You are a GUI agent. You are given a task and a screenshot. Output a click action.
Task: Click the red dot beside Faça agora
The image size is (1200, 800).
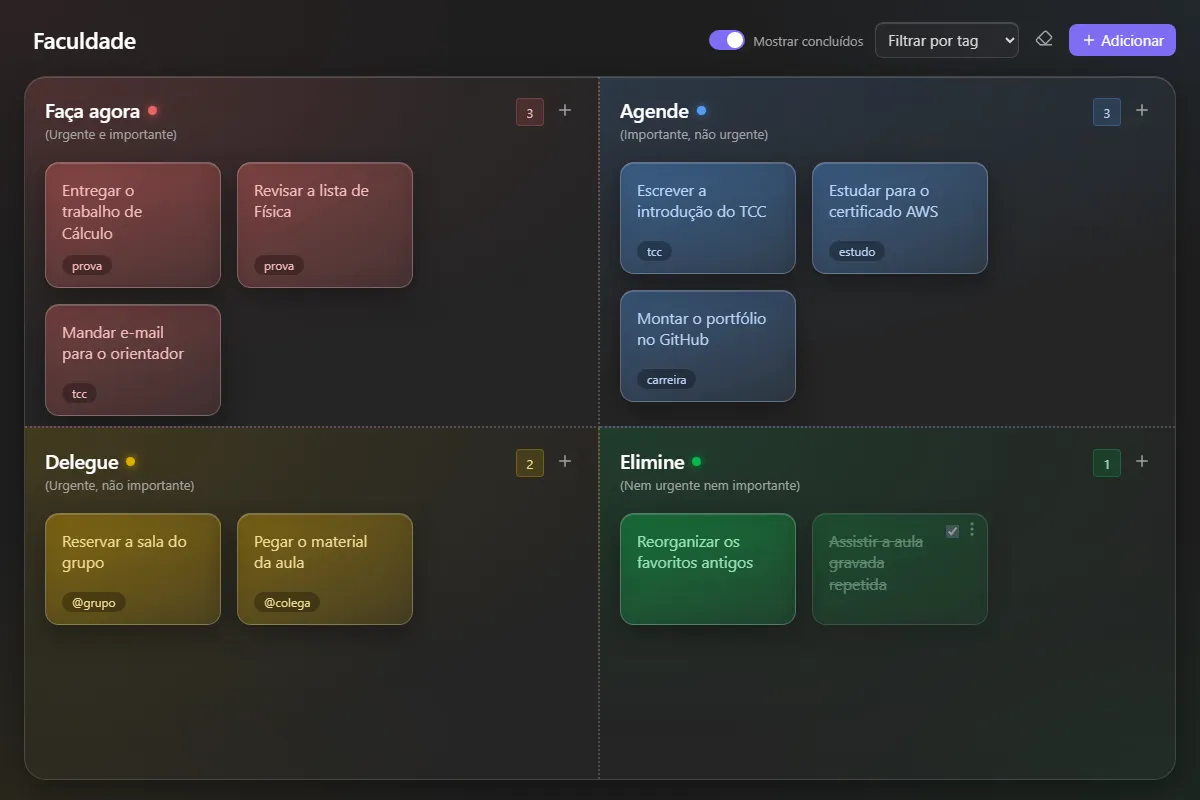[x=152, y=111]
